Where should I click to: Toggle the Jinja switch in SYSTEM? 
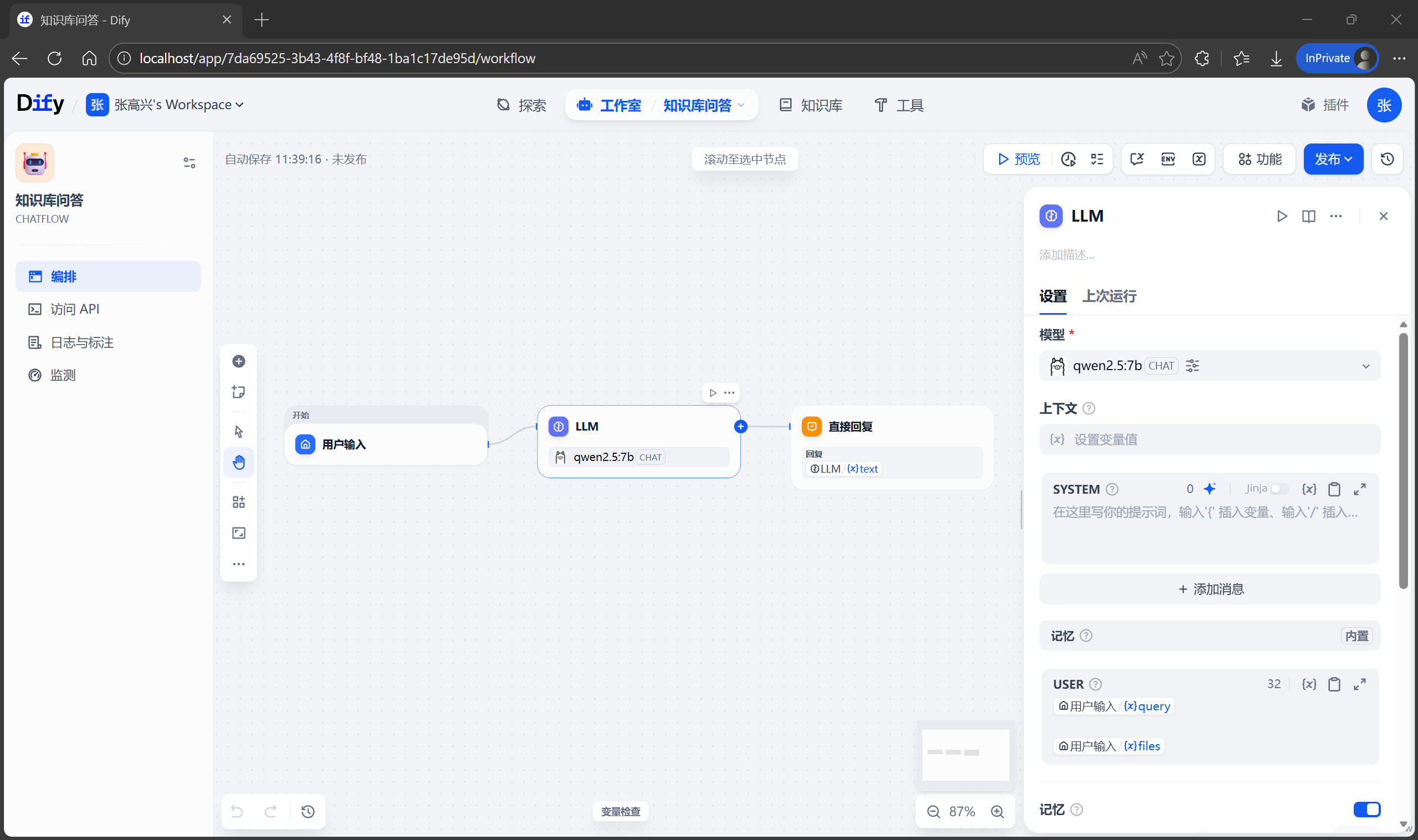(1278, 489)
